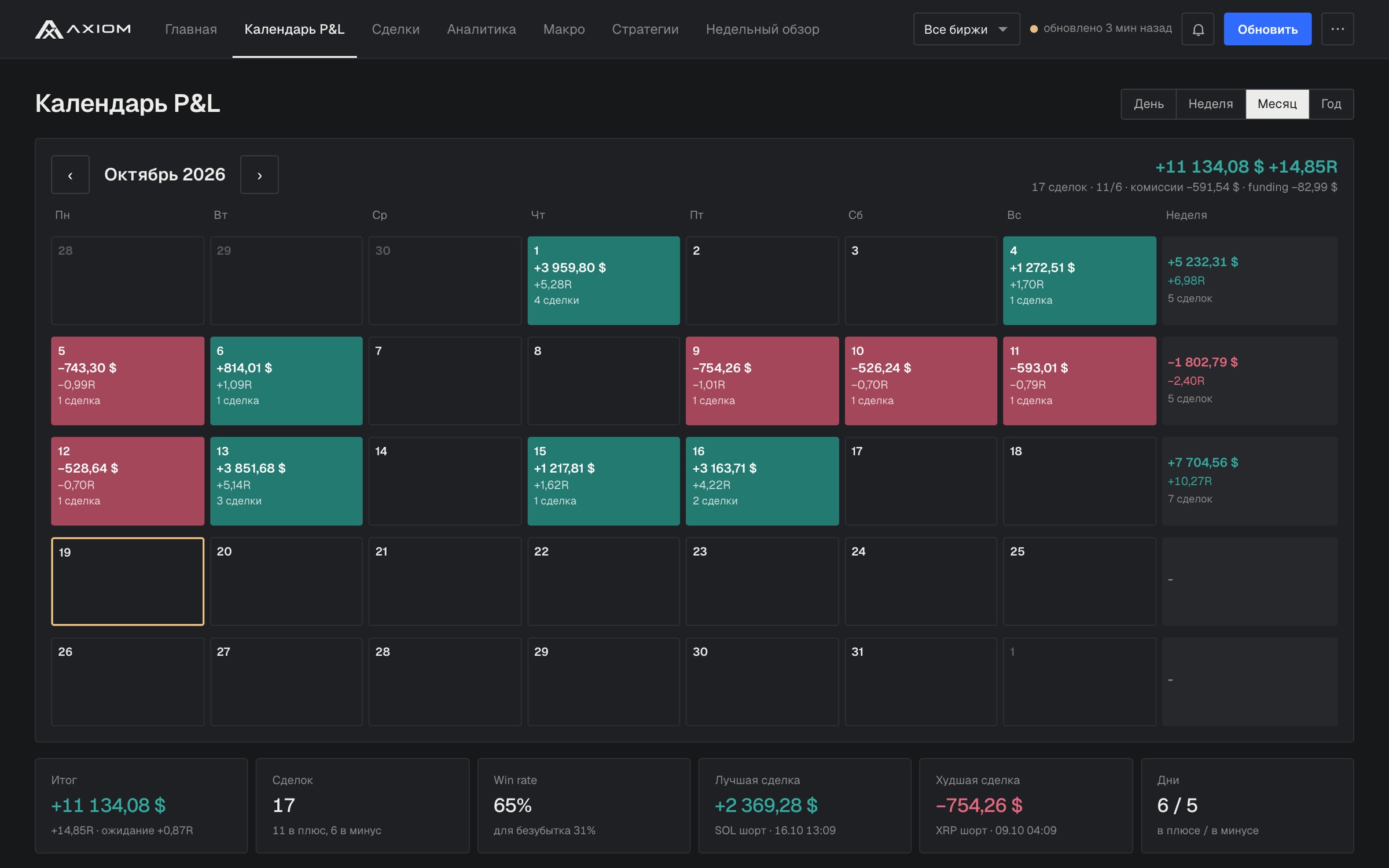Viewport: 1389px width, 868px height.
Task: Open October 1 with +3 959,80 $
Action: [604, 281]
